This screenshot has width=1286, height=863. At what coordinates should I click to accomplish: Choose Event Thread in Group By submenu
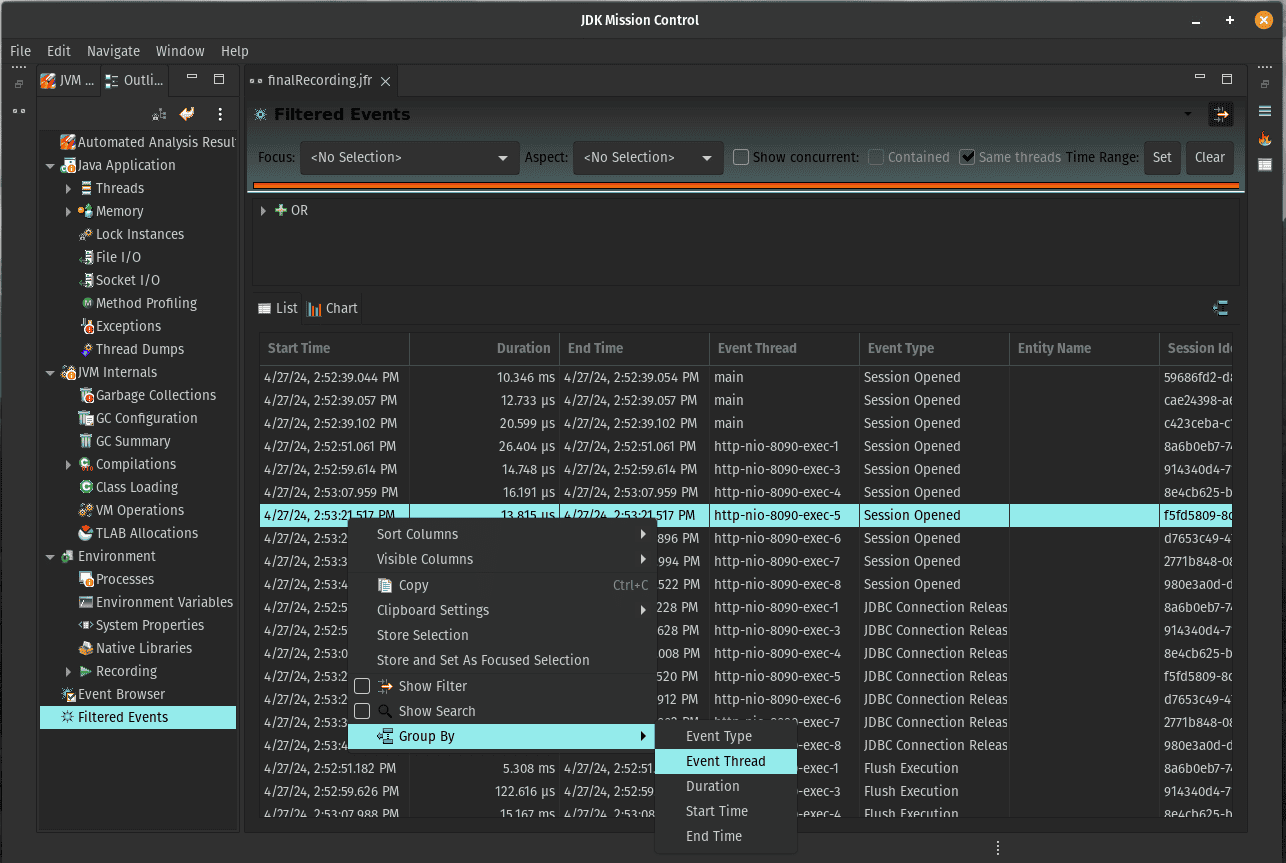(x=726, y=761)
